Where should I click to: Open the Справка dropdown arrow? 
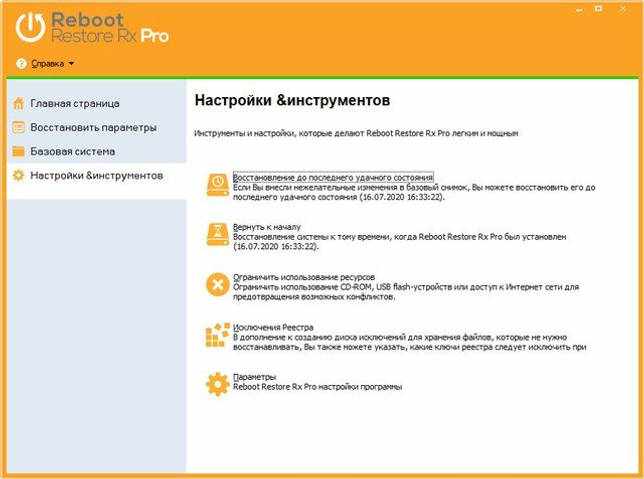(71, 64)
